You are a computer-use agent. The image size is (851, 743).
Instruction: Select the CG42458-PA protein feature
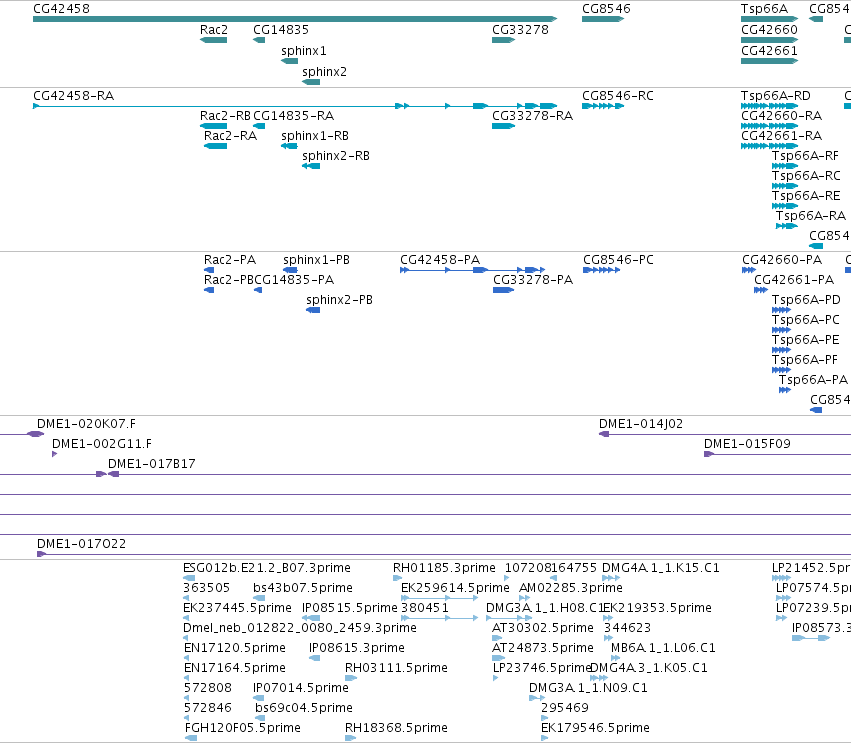472,270
